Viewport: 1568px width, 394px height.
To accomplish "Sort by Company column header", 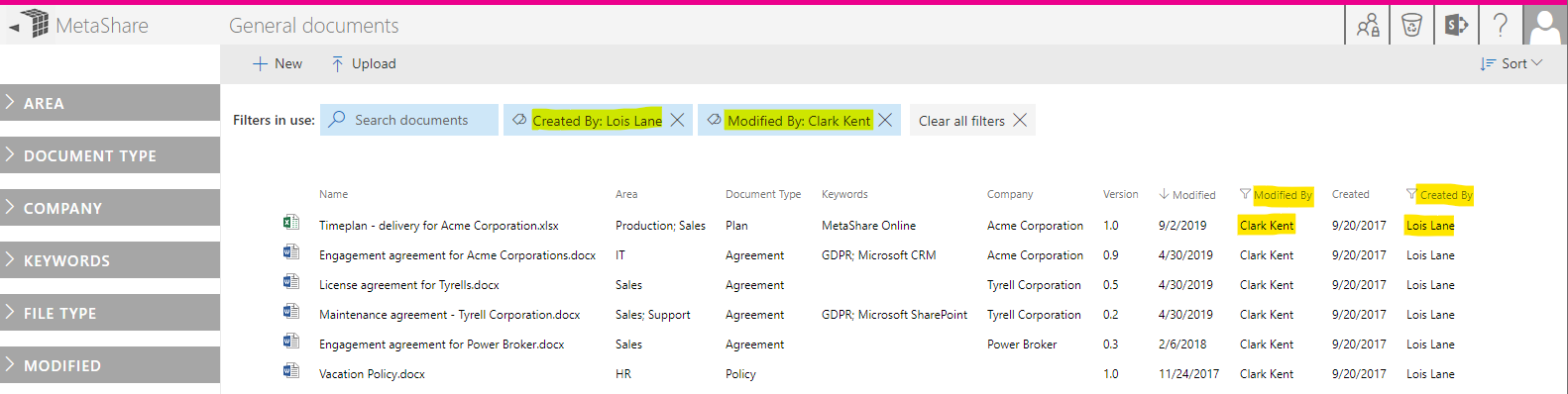I will tap(1010, 194).
